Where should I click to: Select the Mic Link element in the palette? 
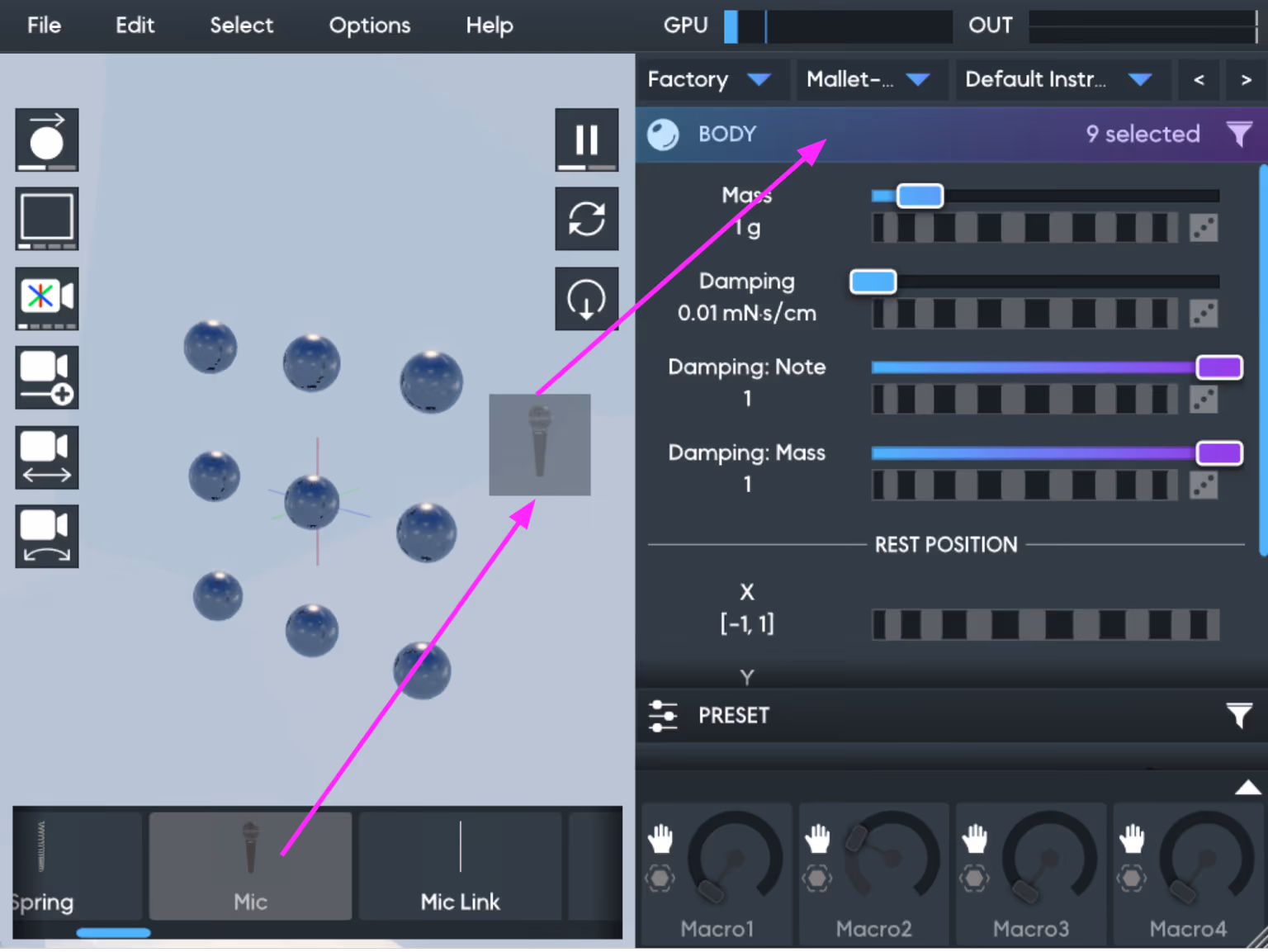coord(460,866)
